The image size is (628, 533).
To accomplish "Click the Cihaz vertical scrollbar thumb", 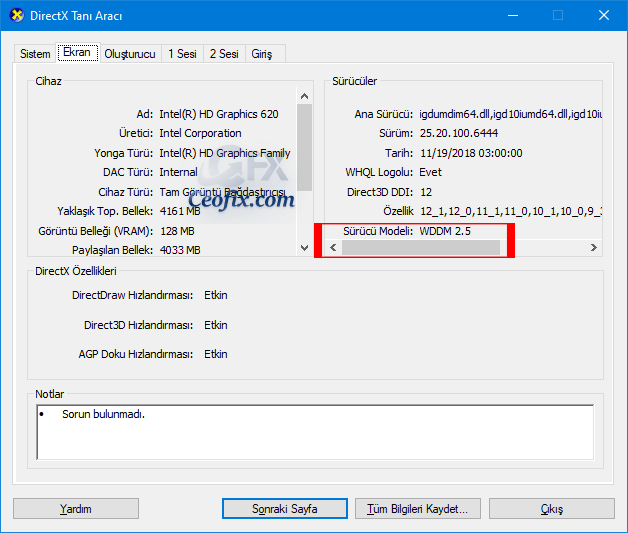I will 304,147.
